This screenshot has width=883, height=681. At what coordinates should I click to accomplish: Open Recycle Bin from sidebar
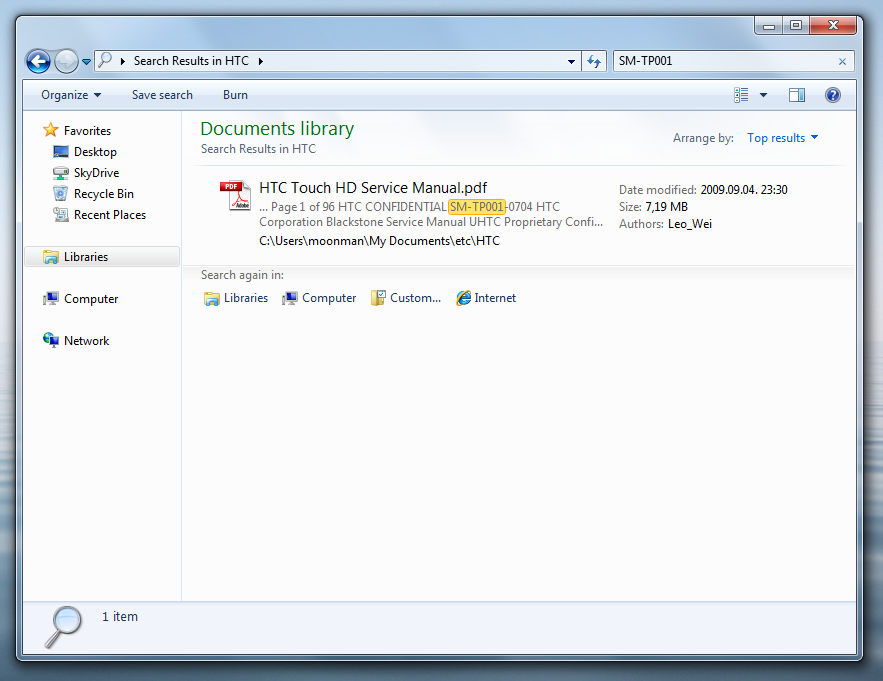pos(104,194)
